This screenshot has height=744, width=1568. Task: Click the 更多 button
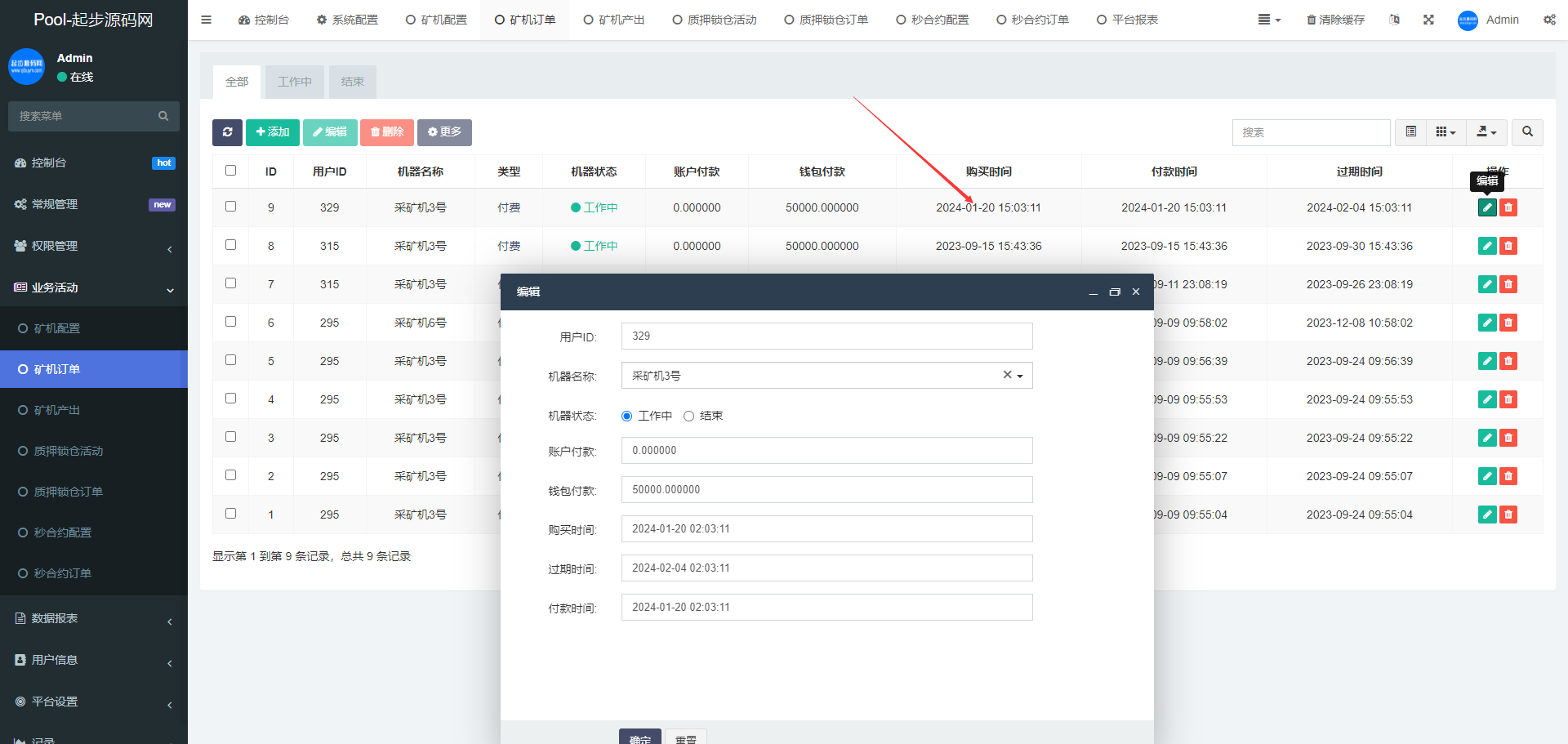click(444, 132)
